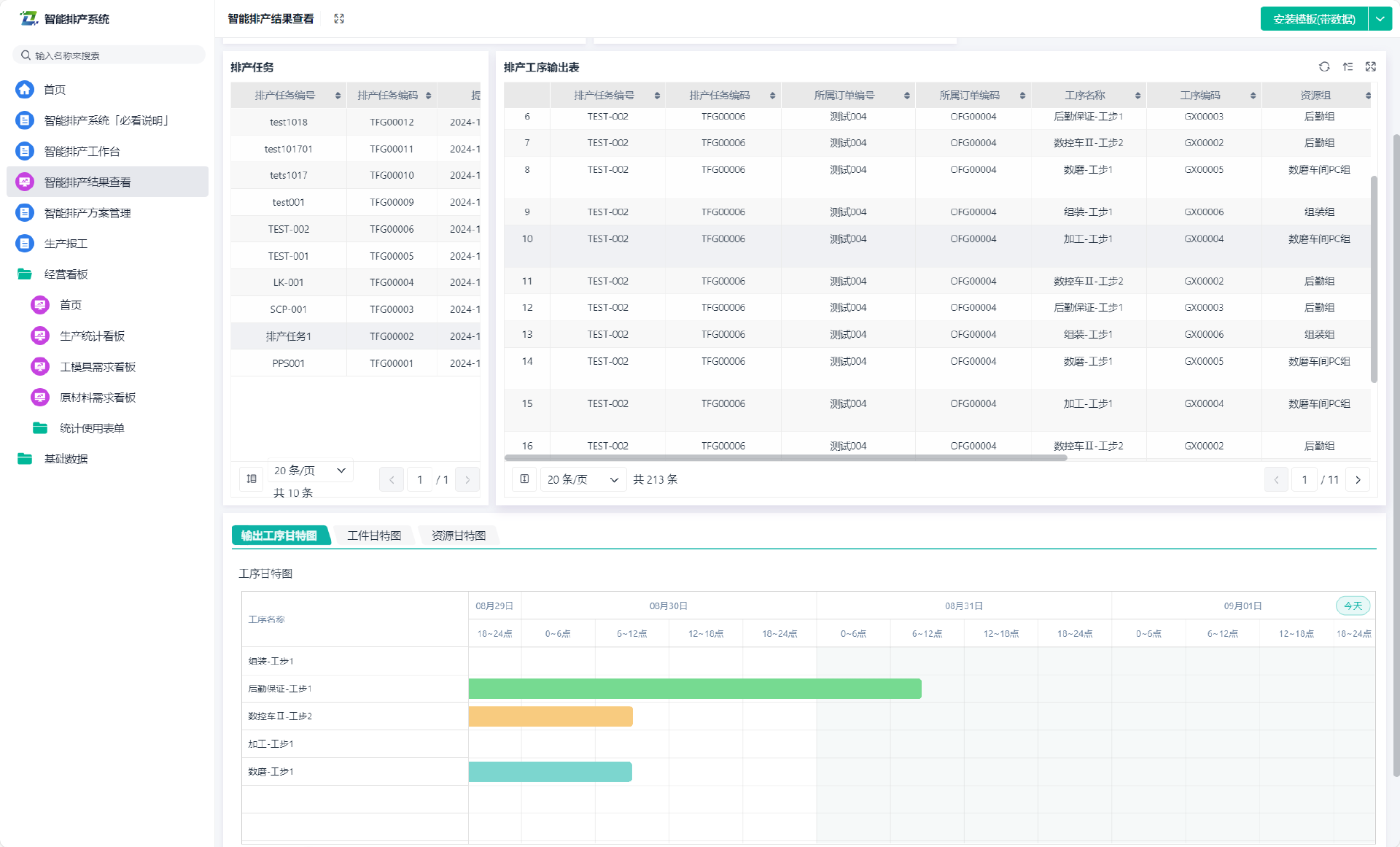Click the 今天 button in Gantt chart
Screen dimensions: 1400x847
coord(1353,606)
